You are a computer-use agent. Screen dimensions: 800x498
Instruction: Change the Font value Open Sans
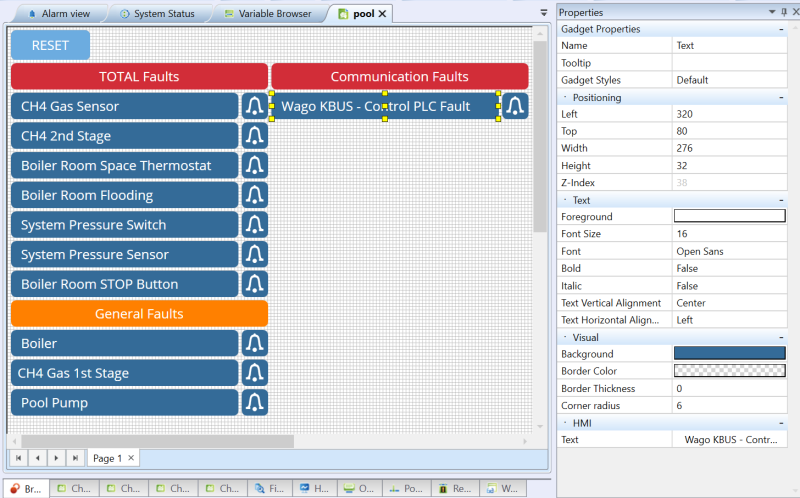click(730, 251)
